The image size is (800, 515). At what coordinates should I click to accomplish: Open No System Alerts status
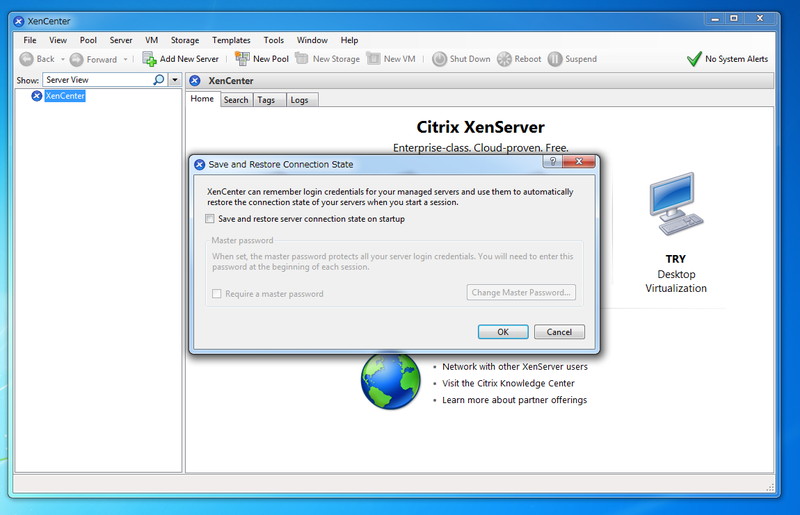(x=736, y=59)
